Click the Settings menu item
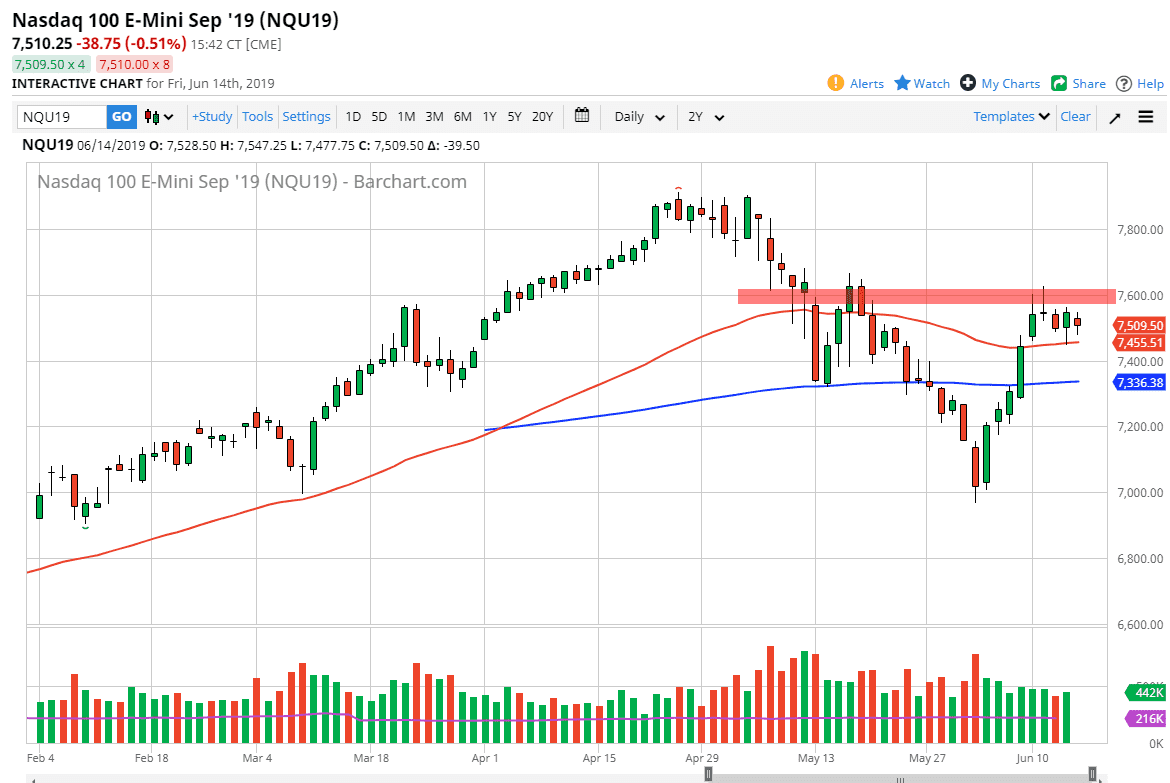The height and width of the screenshot is (783, 1170). 306,117
